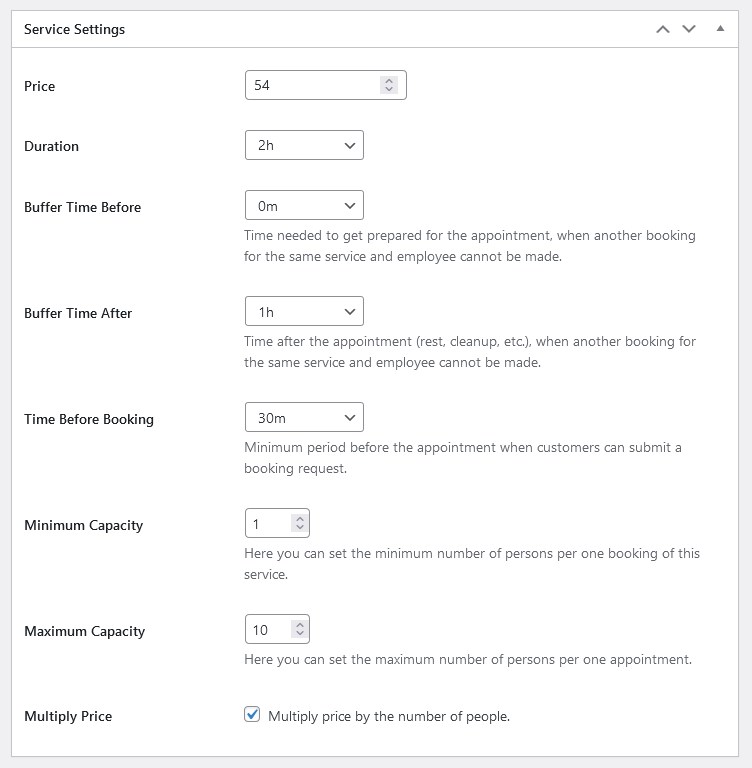Decrement Minimum Capacity with spinner down arrow
This screenshot has width=752, height=768.
coord(300,527)
